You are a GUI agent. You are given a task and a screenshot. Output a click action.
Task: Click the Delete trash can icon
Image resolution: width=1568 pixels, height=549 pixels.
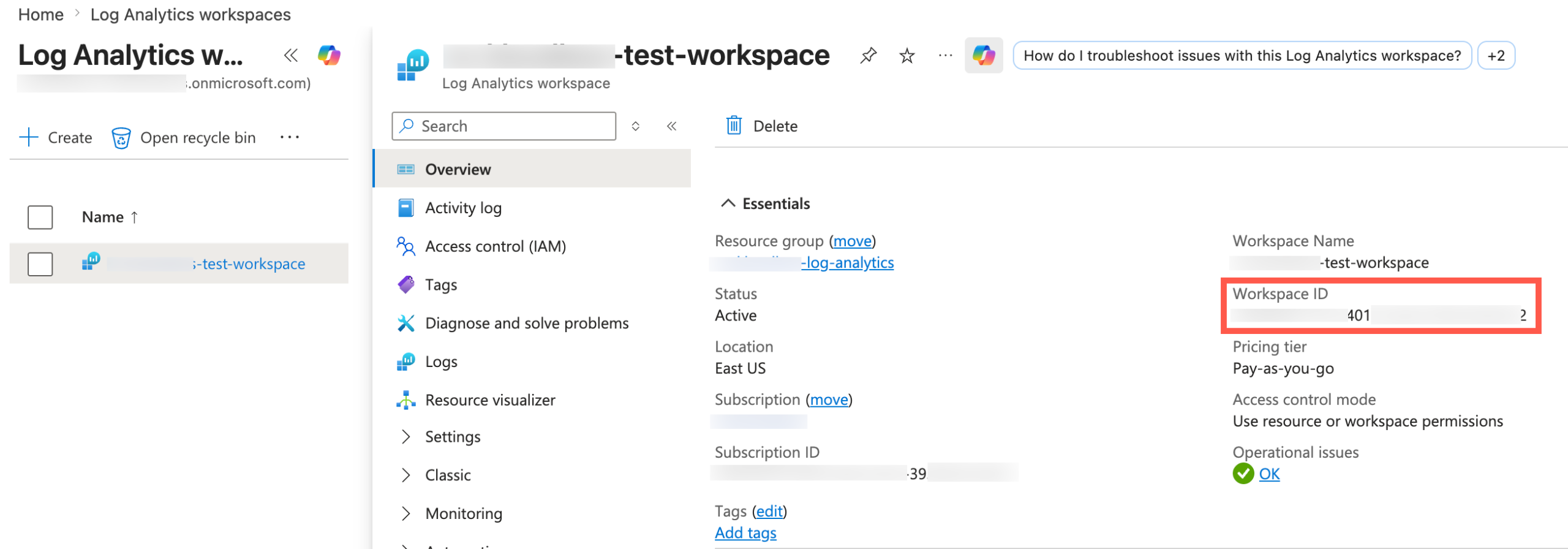(734, 126)
